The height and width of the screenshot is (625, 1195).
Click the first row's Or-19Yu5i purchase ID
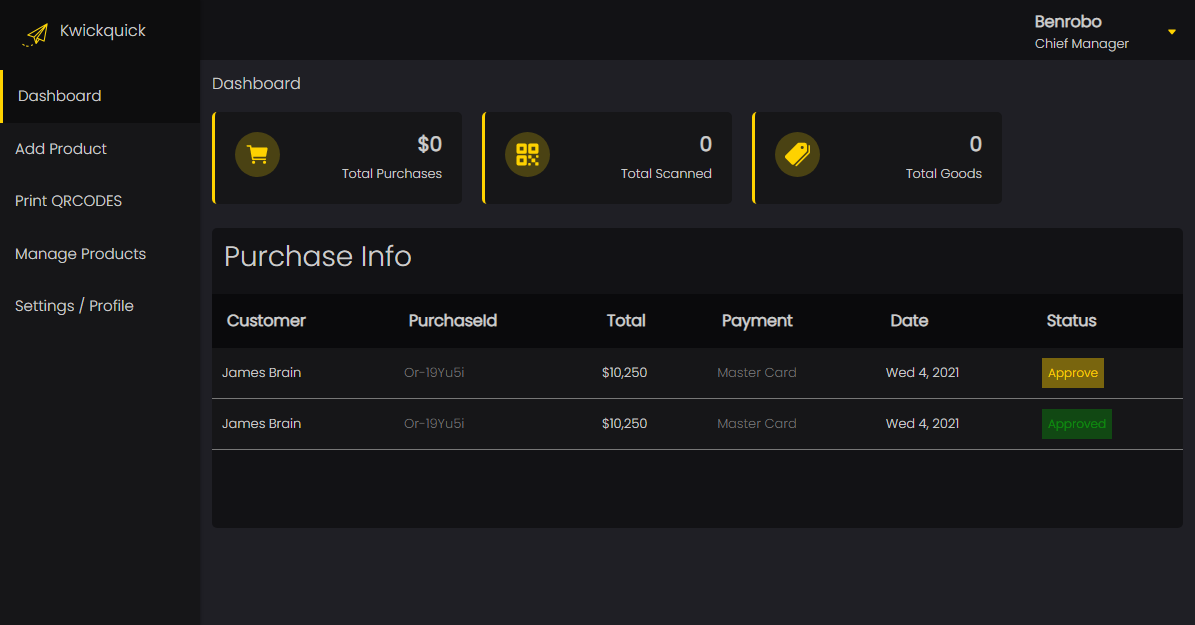pos(434,373)
